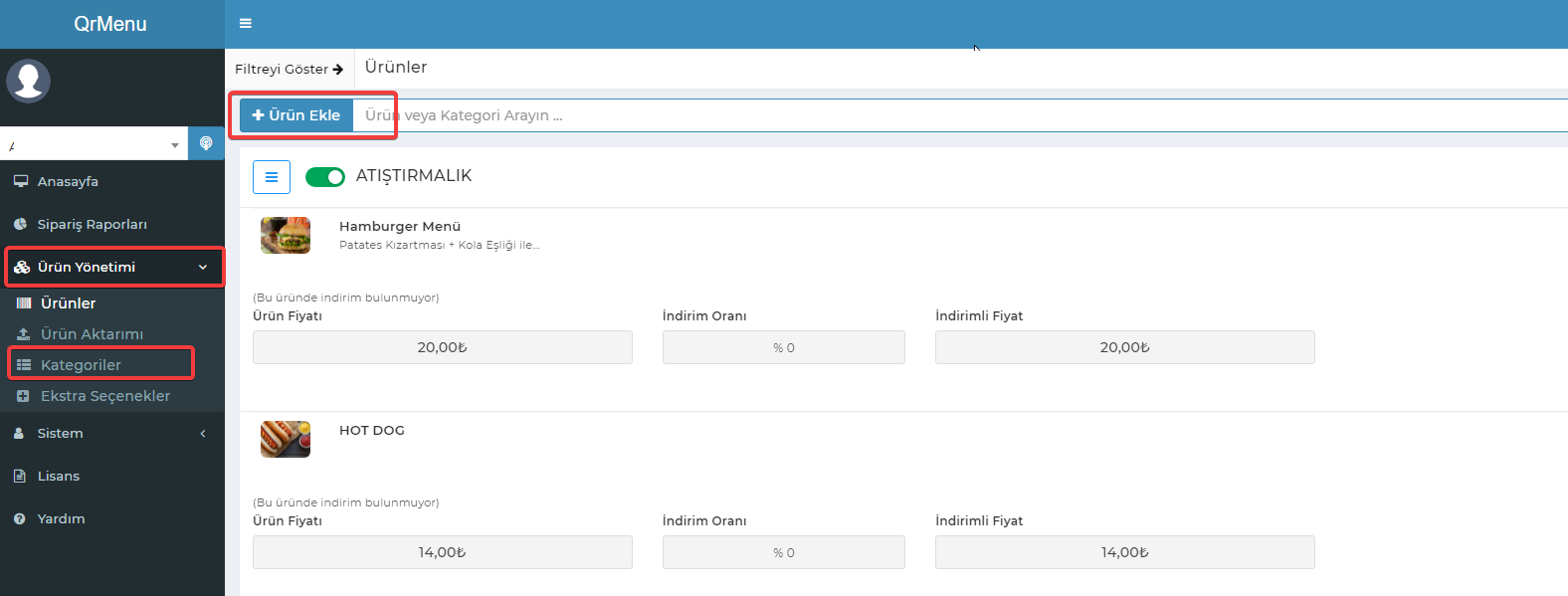Expand the Sistem menu
The height and width of the screenshot is (596, 1568).
tap(112, 433)
